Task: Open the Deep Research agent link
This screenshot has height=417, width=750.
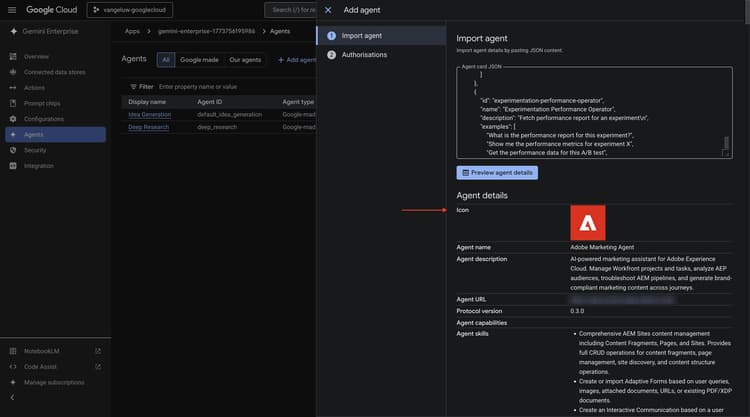Action: (148, 127)
